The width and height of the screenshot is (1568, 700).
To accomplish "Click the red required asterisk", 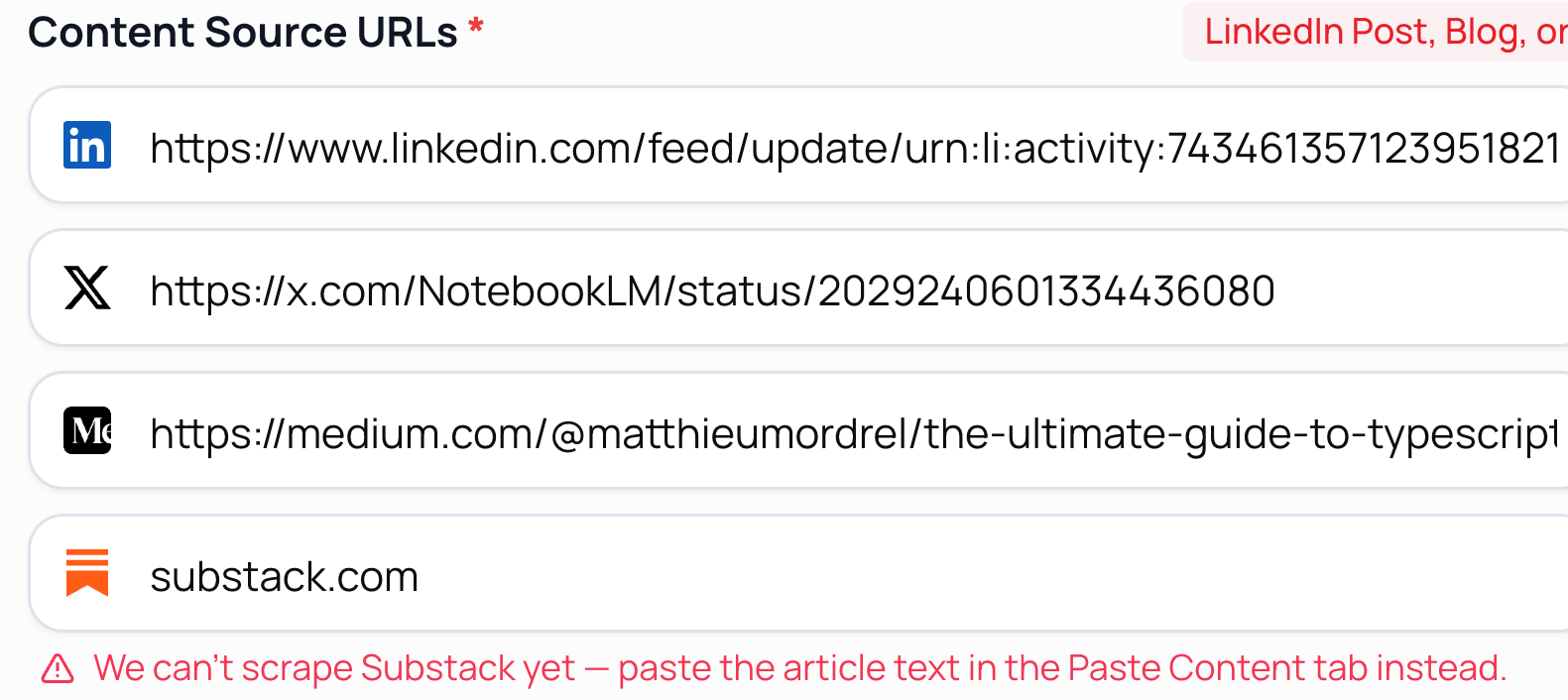I will coord(476,29).
